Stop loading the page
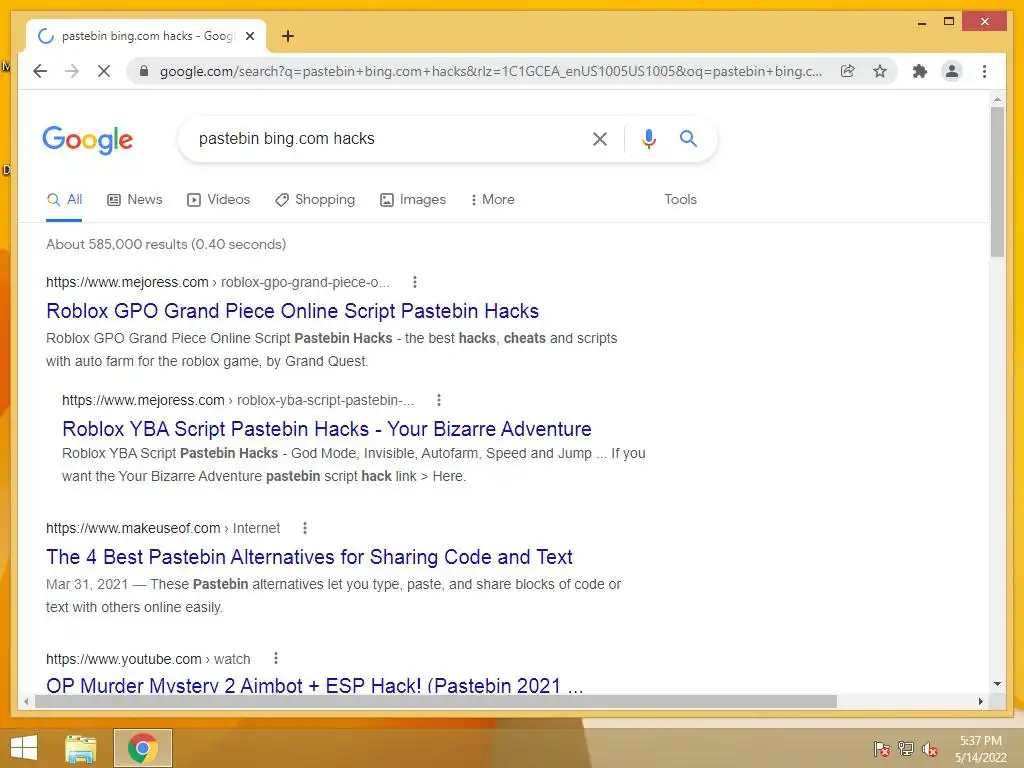This screenshot has width=1024, height=768. click(x=104, y=71)
